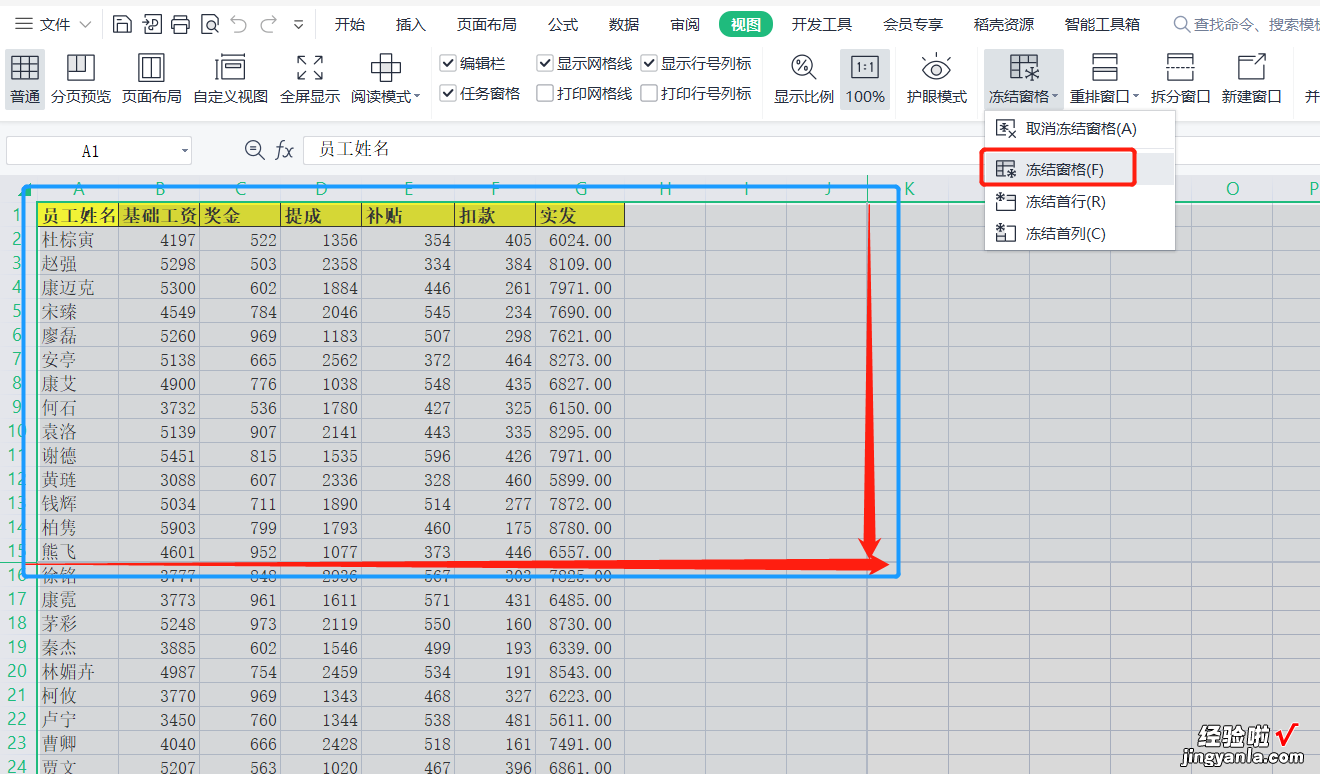Select column header O
The width and height of the screenshot is (1320, 774).
tap(1232, 189)
